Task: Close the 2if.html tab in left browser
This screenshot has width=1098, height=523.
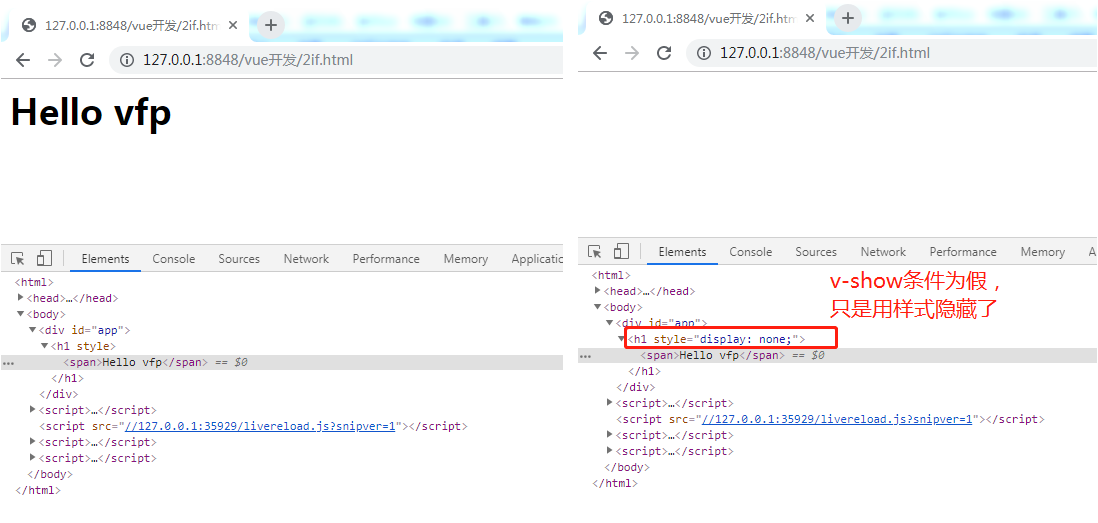Action: pyautogui.click(x=233, y=25)
